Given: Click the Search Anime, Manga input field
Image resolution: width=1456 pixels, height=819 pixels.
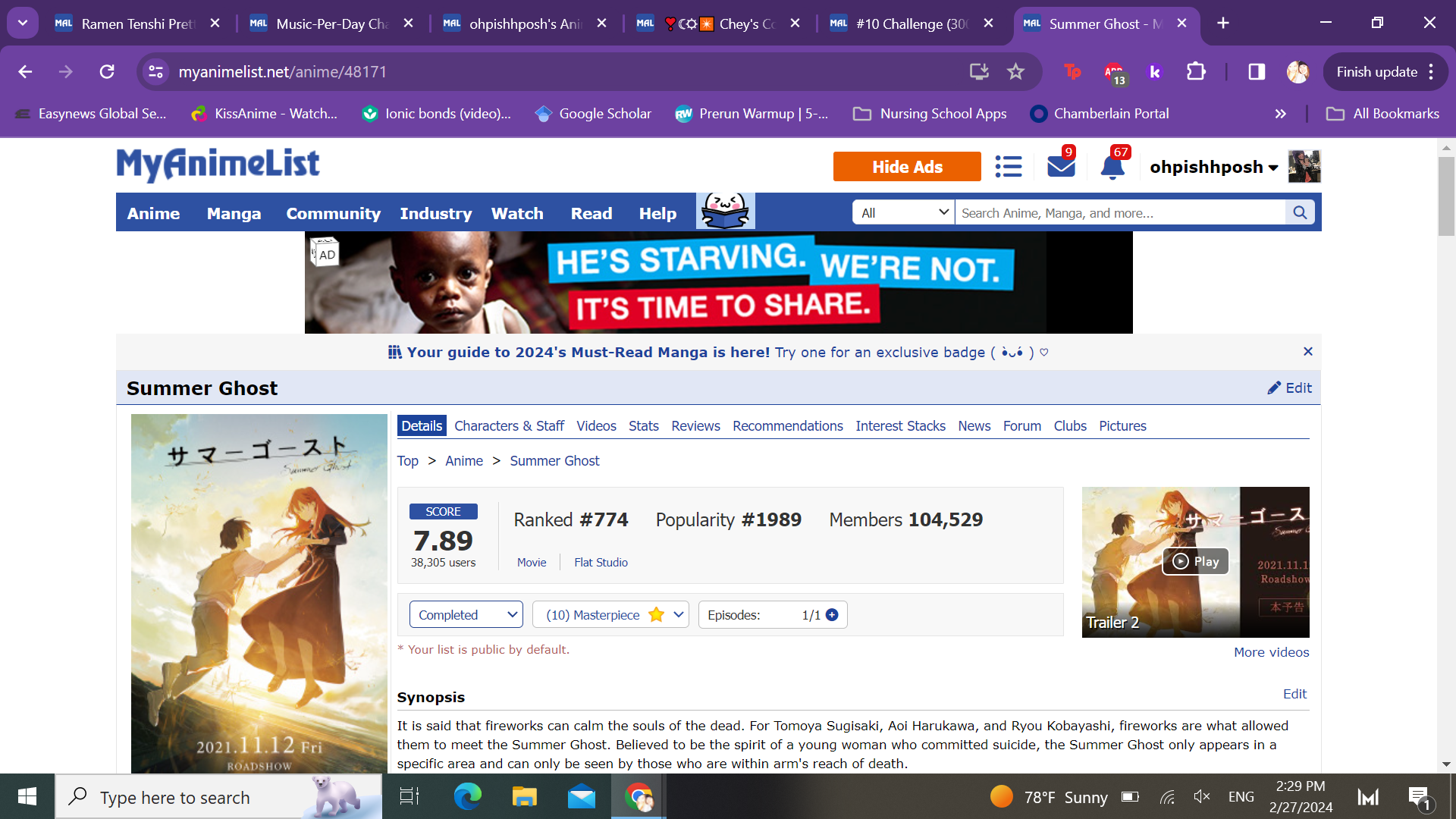Looking at the screenshot, I should coord(1120,213).
